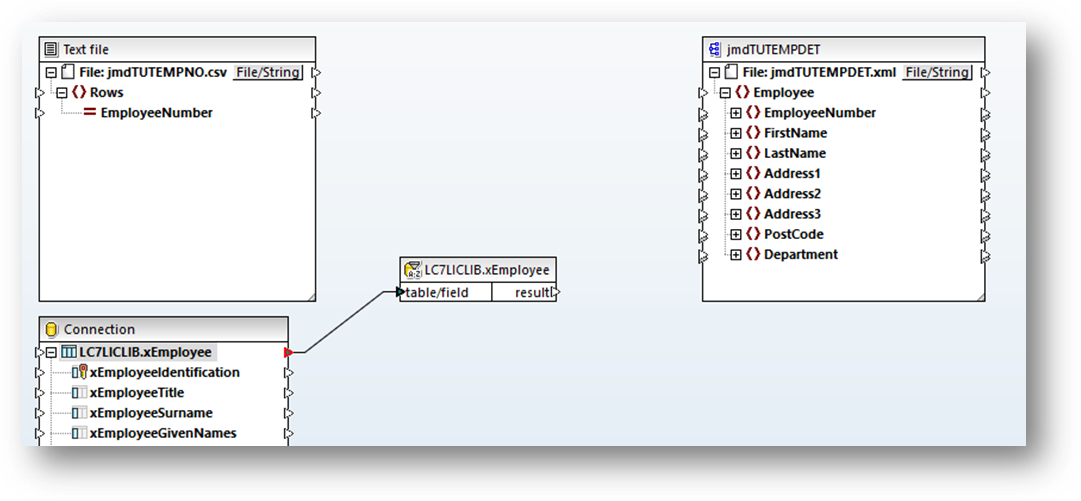Viewport: 1081px width, 501px height.
Task: Select the Connection component title bar
Action: pos(164,329)
